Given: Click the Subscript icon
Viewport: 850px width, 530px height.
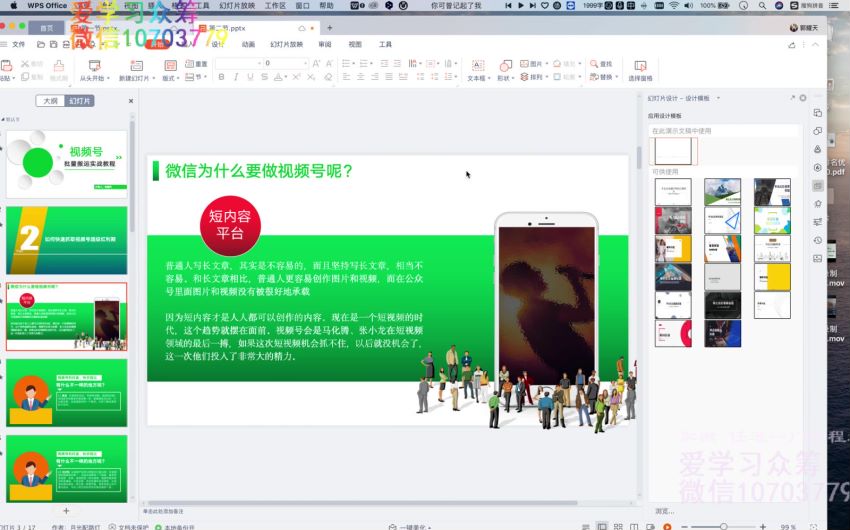Looking at the screenshot, I should (311, 77).
